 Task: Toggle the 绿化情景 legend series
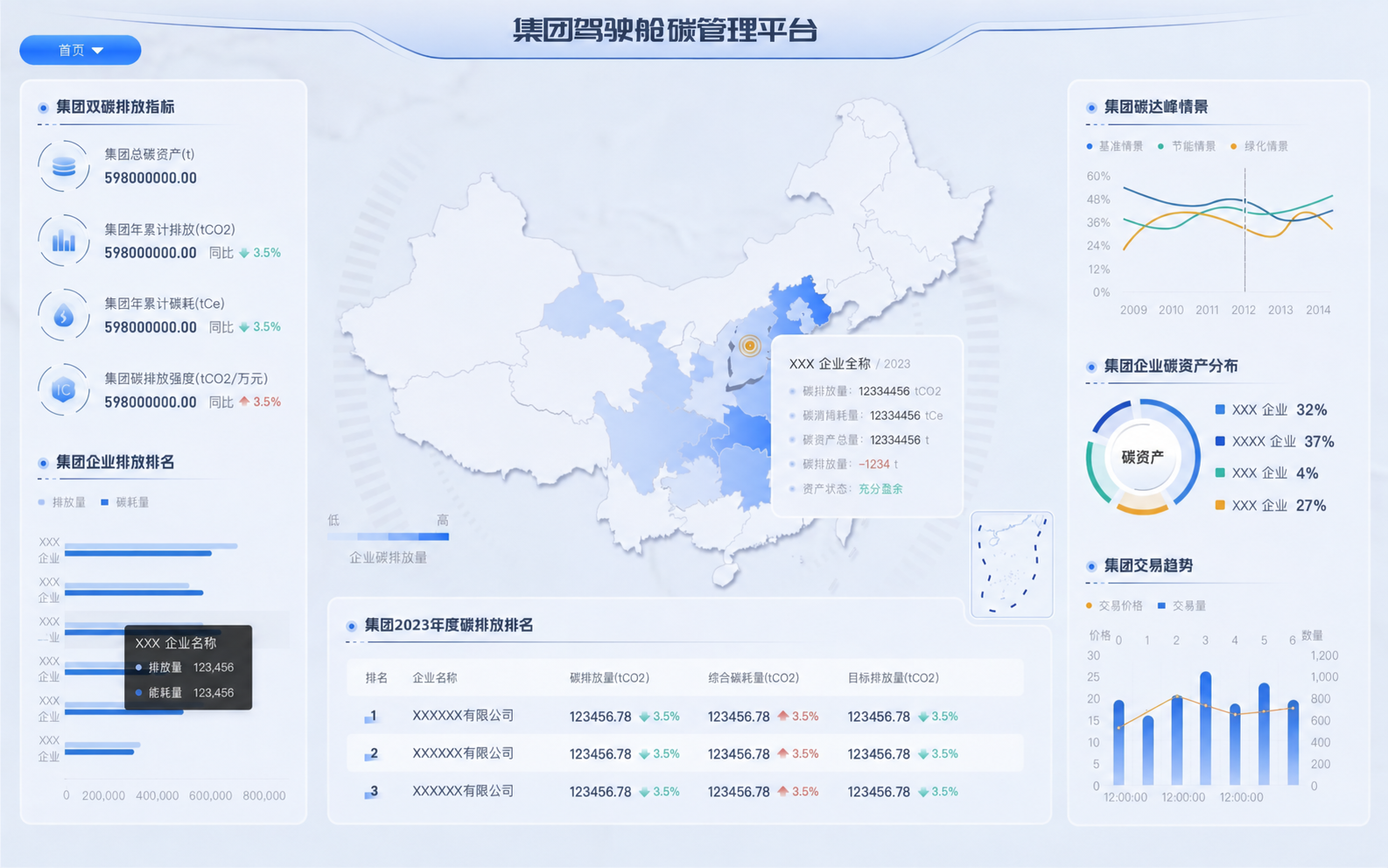(1259, 146)
